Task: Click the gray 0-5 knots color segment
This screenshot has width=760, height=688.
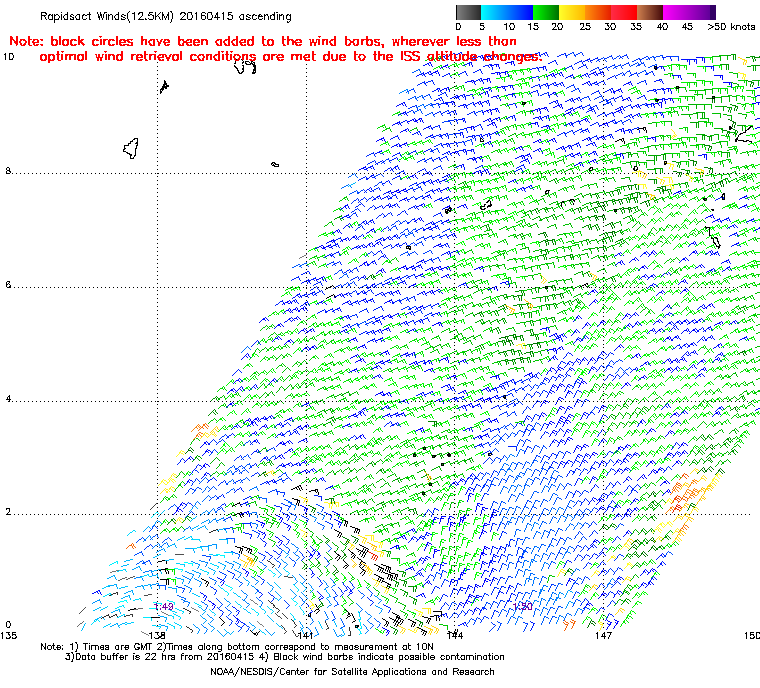Action: pos(468,12)
